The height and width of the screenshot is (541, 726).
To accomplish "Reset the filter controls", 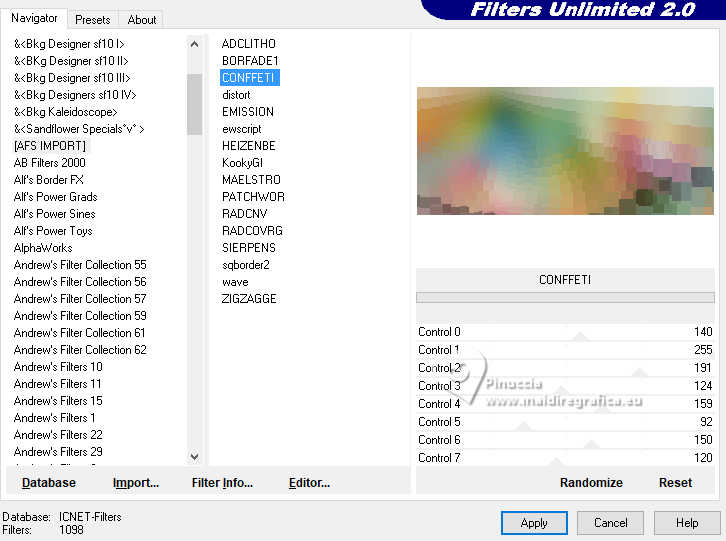I will pos(675,483).
